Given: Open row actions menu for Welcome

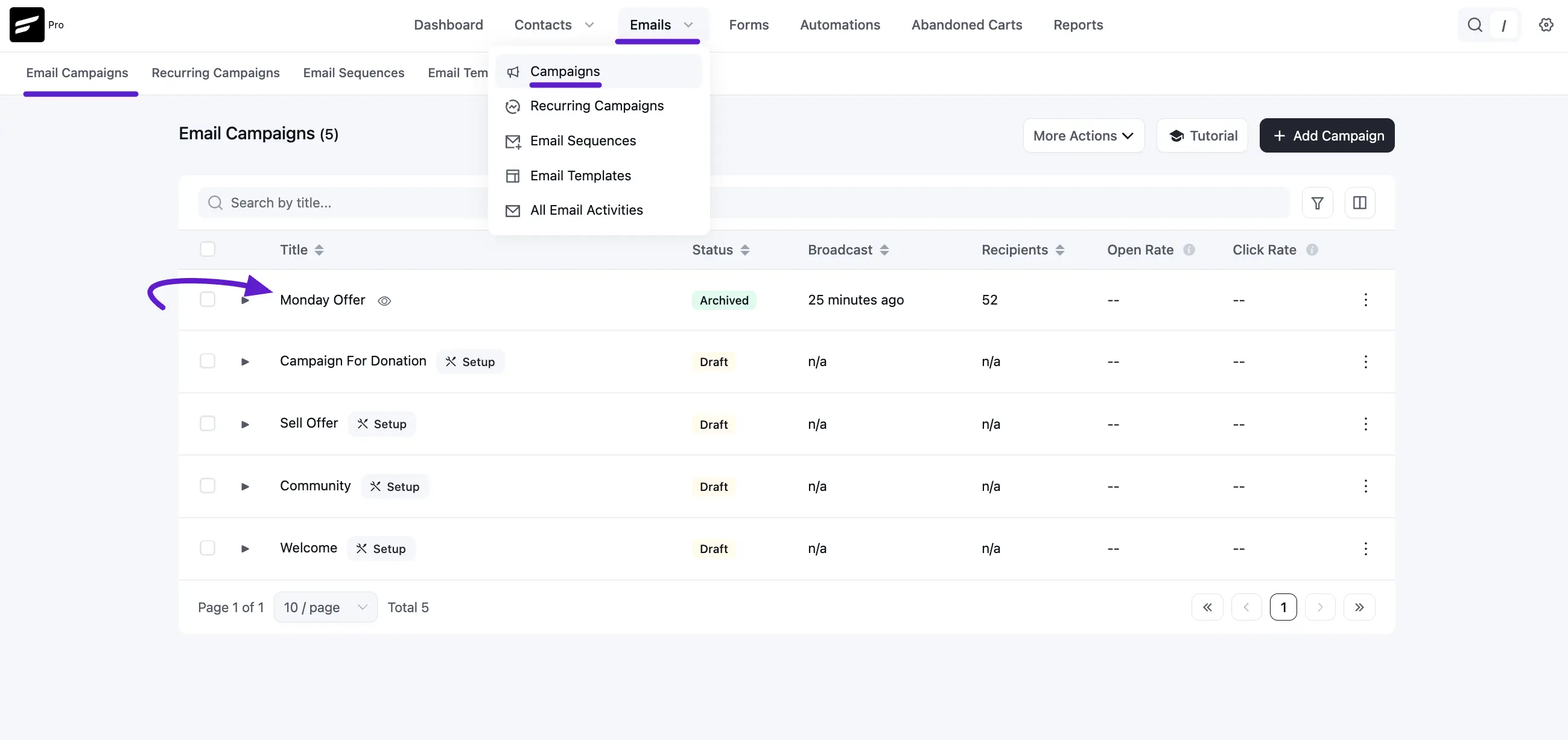Looking at the screenshot, I should point(1365,548).
